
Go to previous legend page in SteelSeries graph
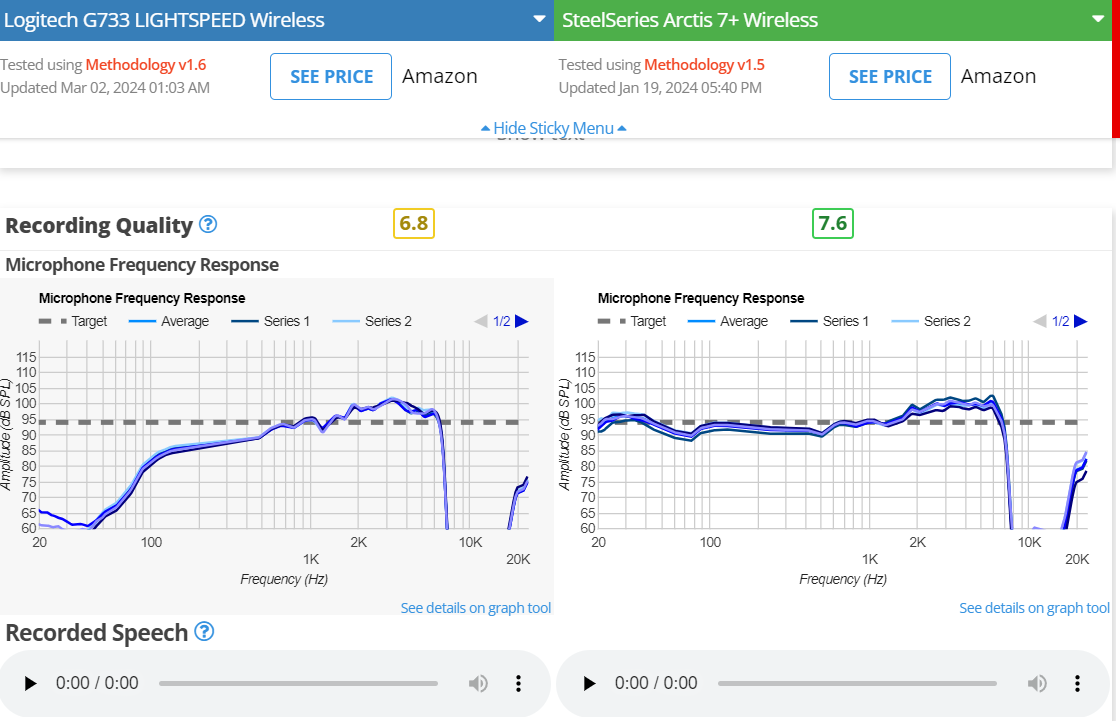[1040, 322]
